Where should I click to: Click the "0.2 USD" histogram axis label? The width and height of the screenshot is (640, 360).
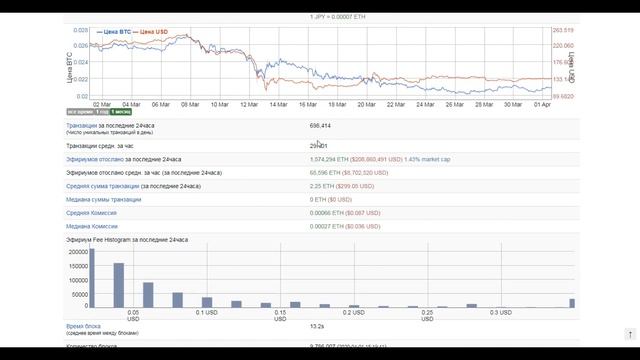pyautogui.click(x=353, y=313)
